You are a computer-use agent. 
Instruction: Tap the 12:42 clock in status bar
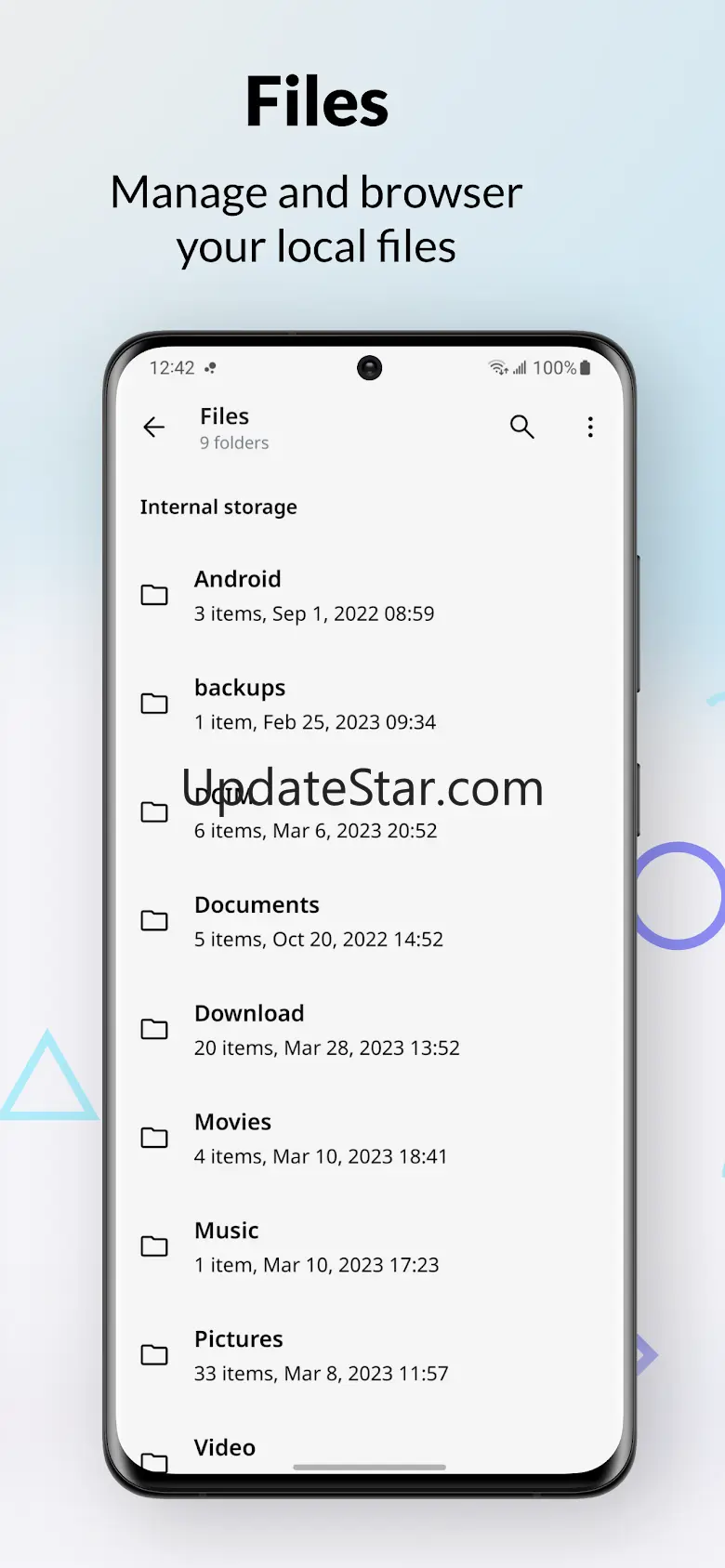tap(172, 368)
